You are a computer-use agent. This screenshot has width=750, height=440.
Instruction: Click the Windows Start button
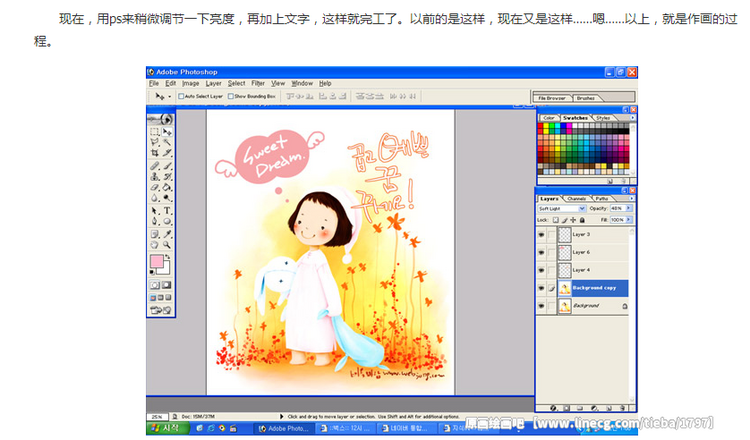[x=166, y=428]
